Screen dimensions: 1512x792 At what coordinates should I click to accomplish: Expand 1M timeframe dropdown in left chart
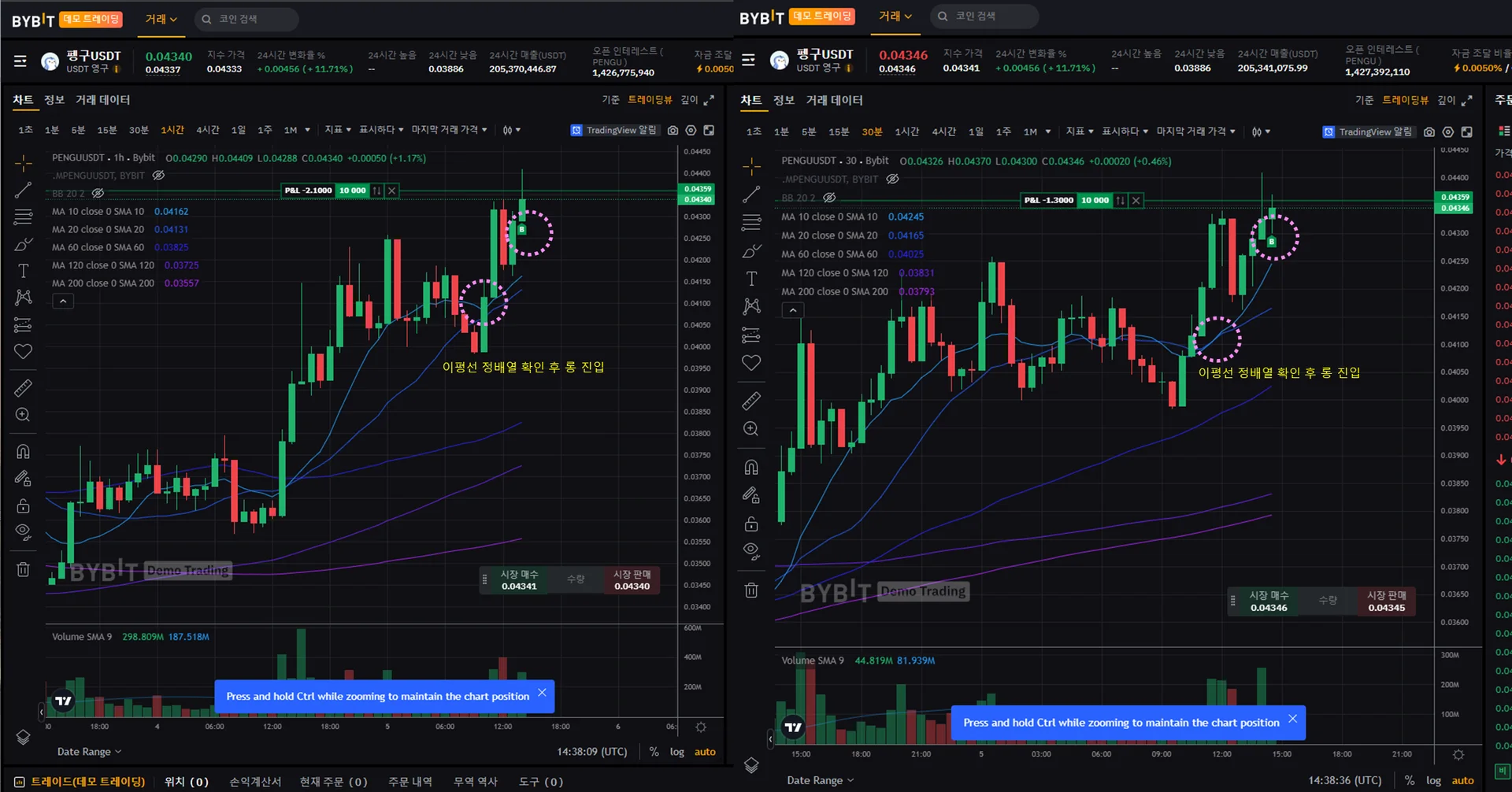[307, 130]
